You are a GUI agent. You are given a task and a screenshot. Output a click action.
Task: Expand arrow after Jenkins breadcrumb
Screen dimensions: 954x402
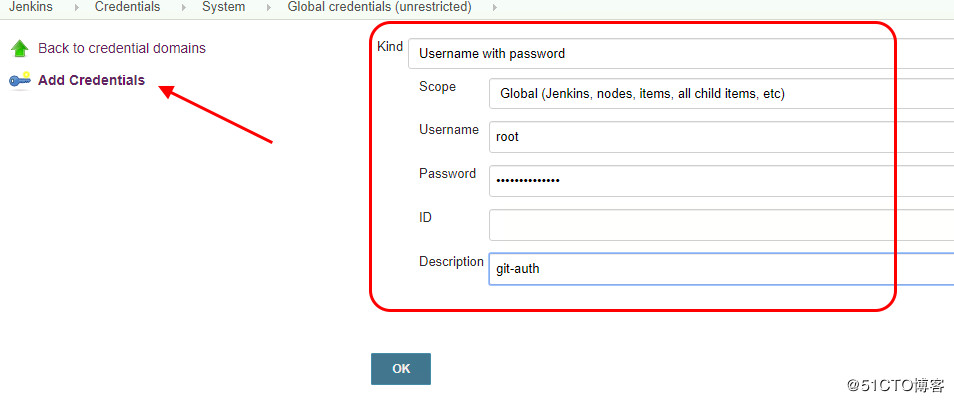click(x=76, y=7)
